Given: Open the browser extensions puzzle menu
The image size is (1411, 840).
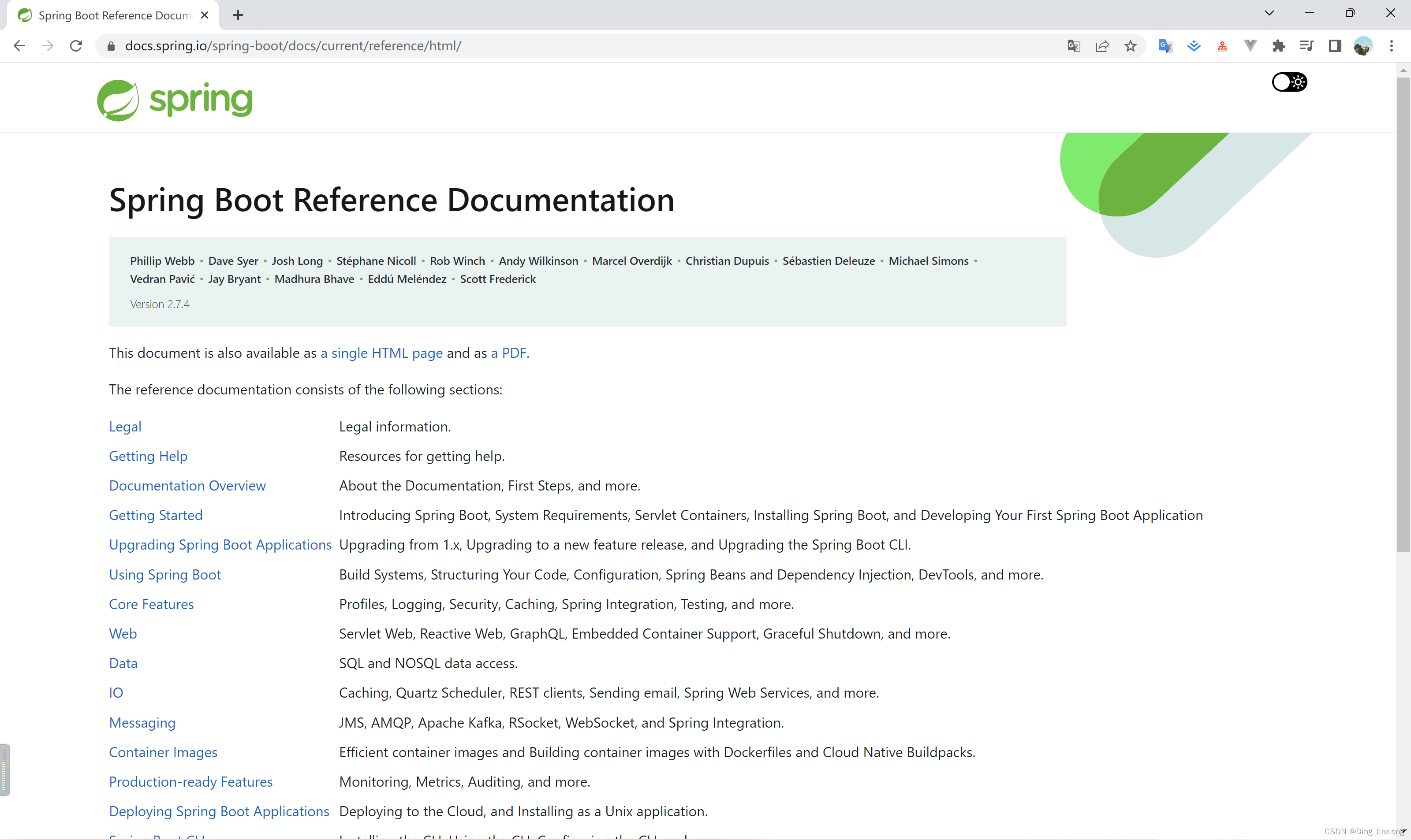Looking at the screenshot, I should coord(1279,46).
